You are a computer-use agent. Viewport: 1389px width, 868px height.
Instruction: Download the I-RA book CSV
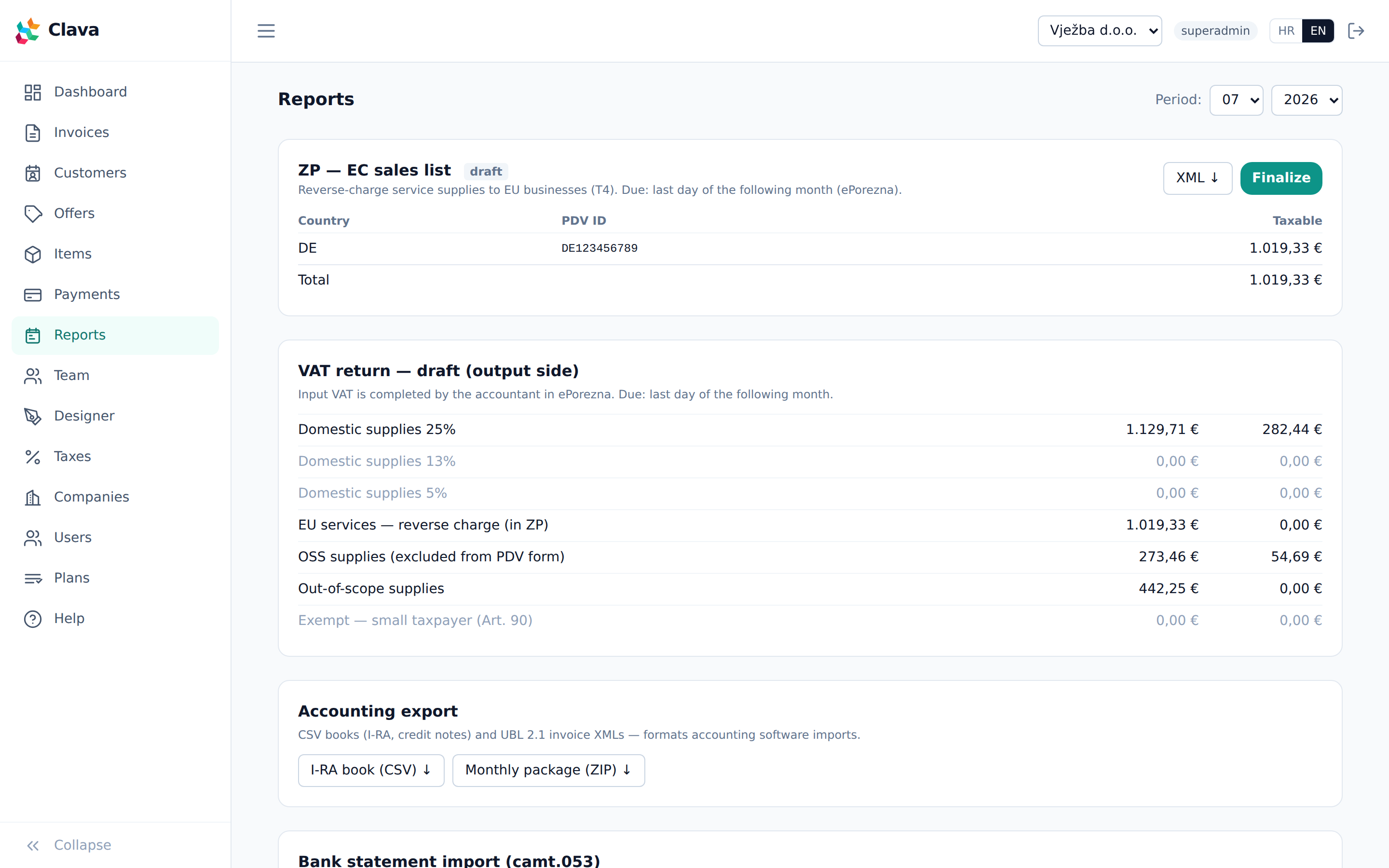[371, 771]
